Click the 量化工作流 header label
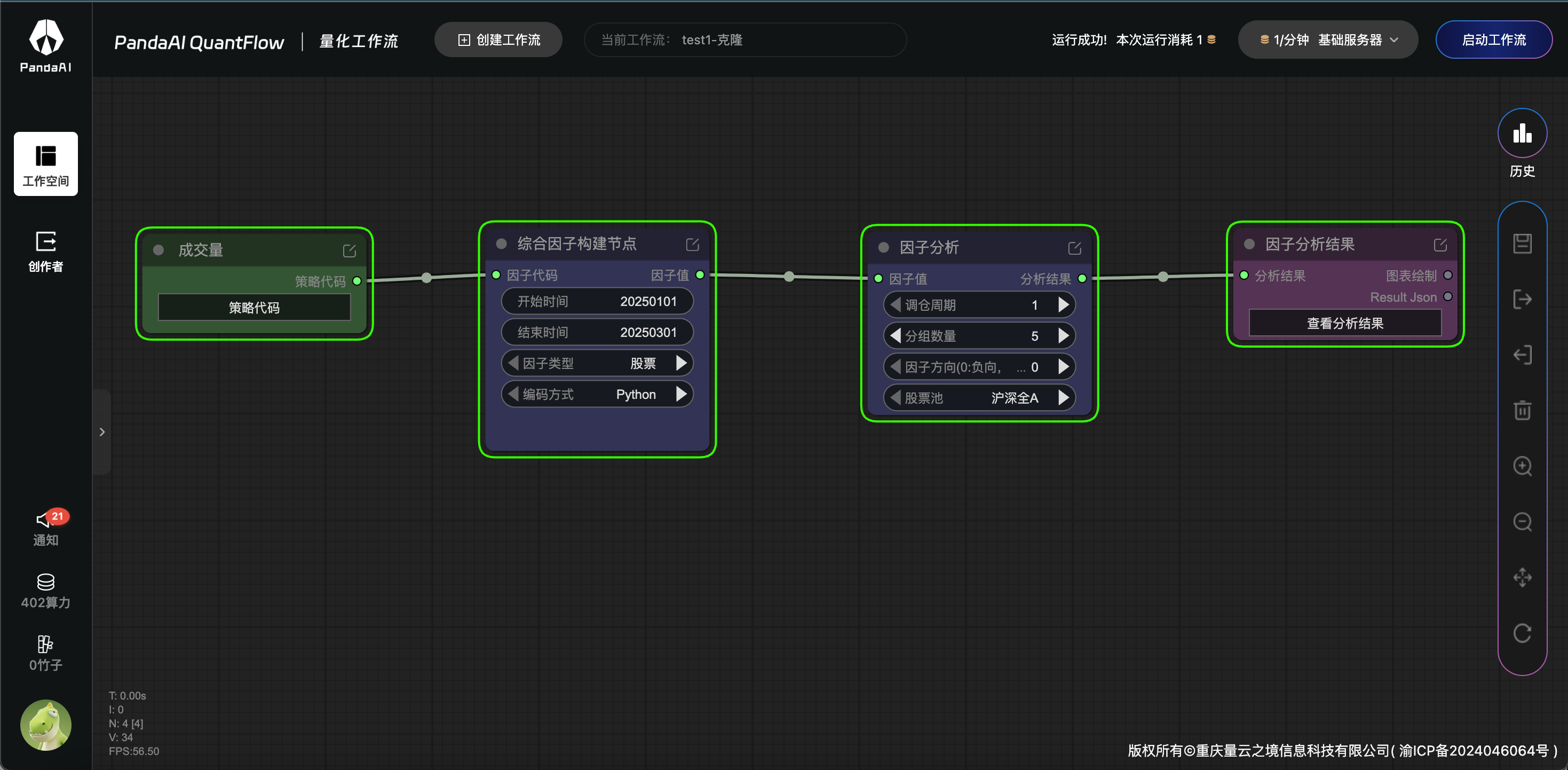The height and width of the screenshot is (770, 1568). tap(359, 41)
